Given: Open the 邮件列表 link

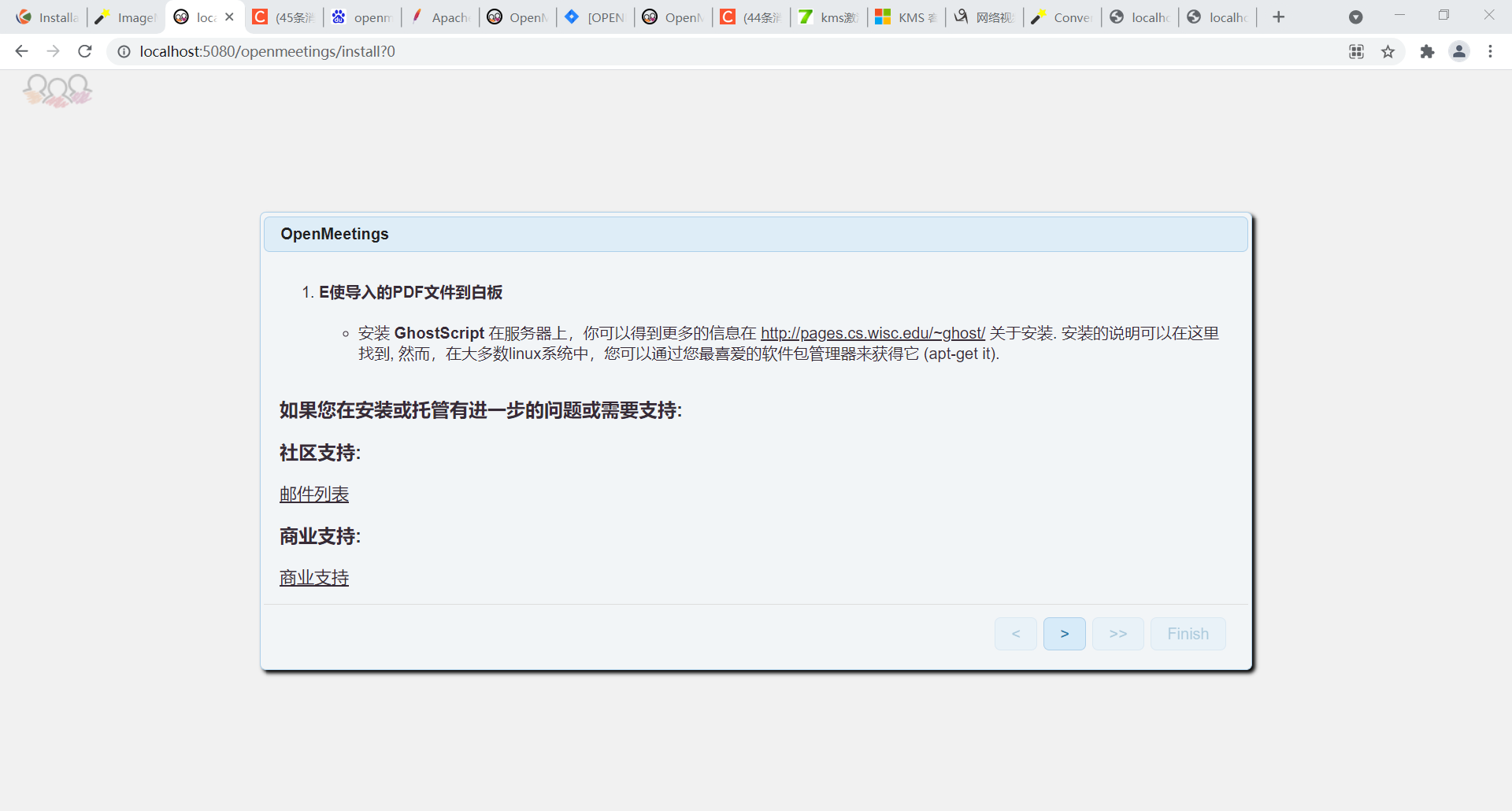Looking at the screenshot, I should pos(314,494).
